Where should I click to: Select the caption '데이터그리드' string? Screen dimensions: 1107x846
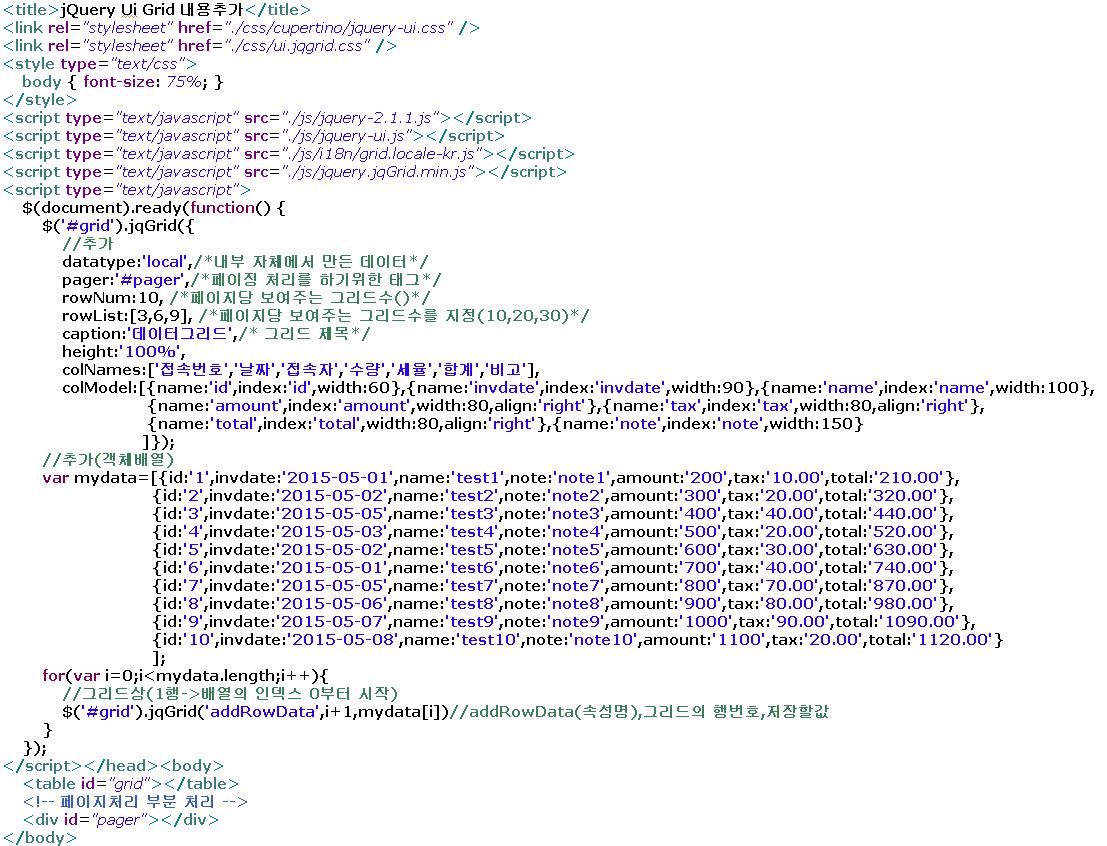point(180,334)
